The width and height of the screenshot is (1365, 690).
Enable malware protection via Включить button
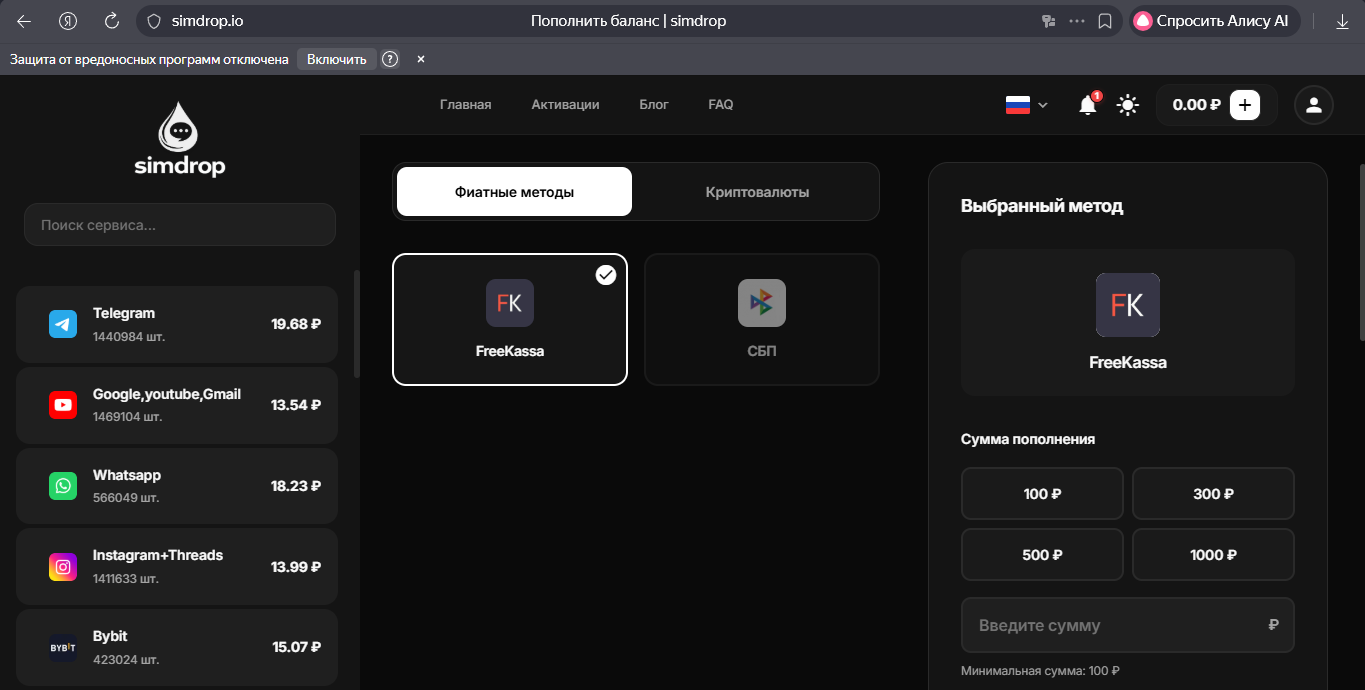click(x=337, y=59)
